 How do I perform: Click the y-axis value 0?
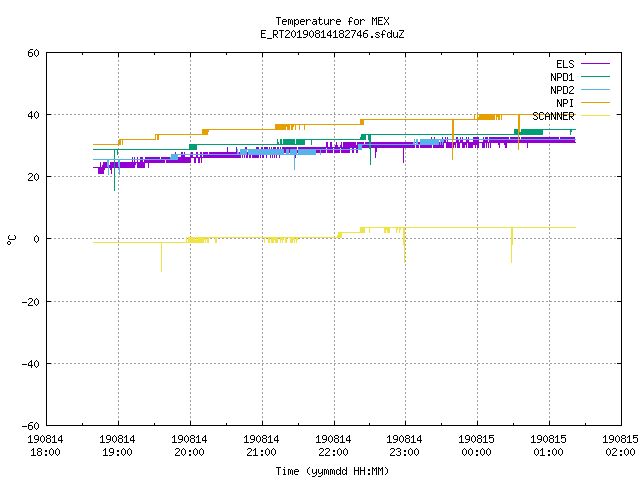point(37,239)
